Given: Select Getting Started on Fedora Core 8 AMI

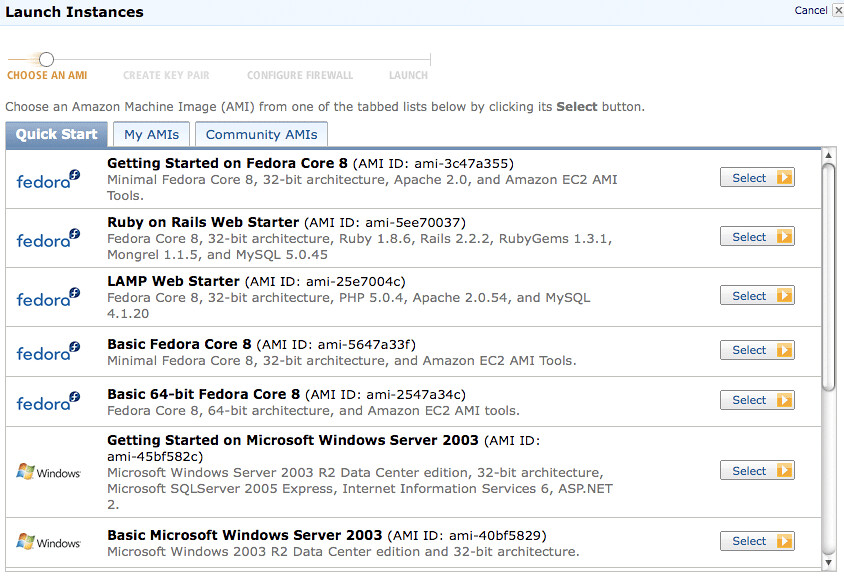Looking at the screenshot, I should 757,178.
